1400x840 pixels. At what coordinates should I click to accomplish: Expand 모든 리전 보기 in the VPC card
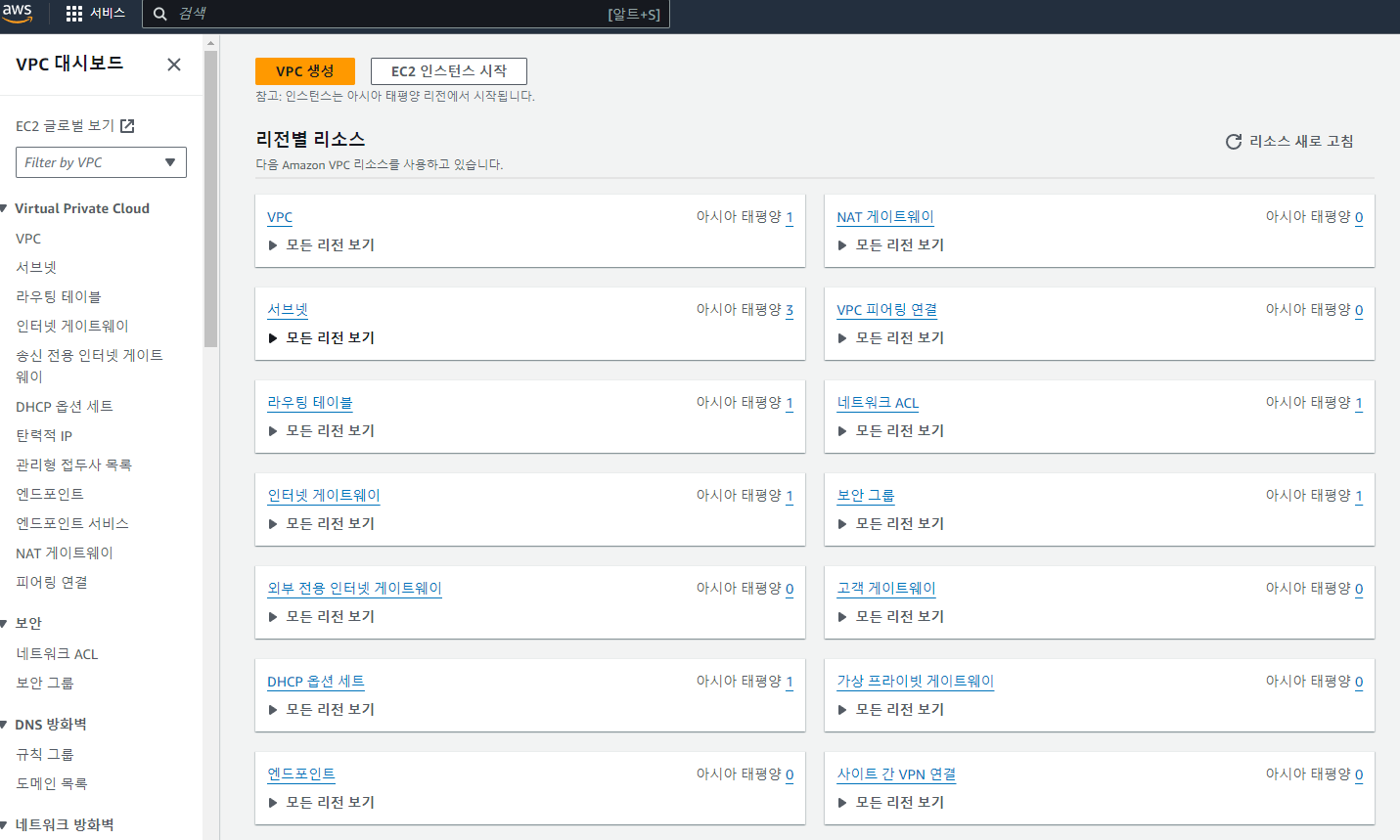[322, 245]
